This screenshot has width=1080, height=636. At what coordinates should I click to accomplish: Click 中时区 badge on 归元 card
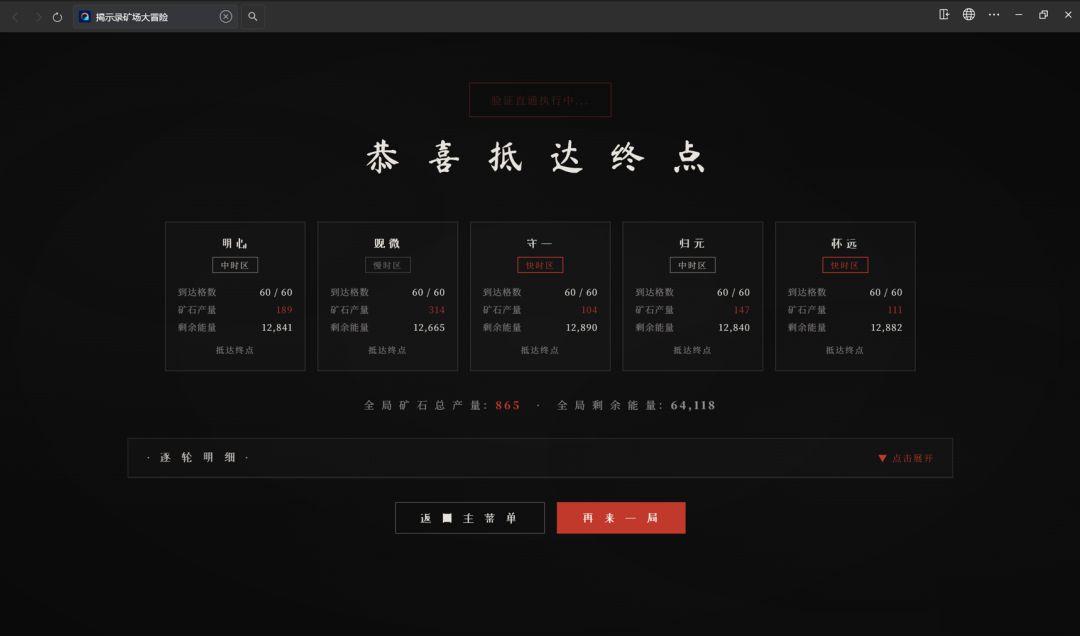[x=692, y=265]
